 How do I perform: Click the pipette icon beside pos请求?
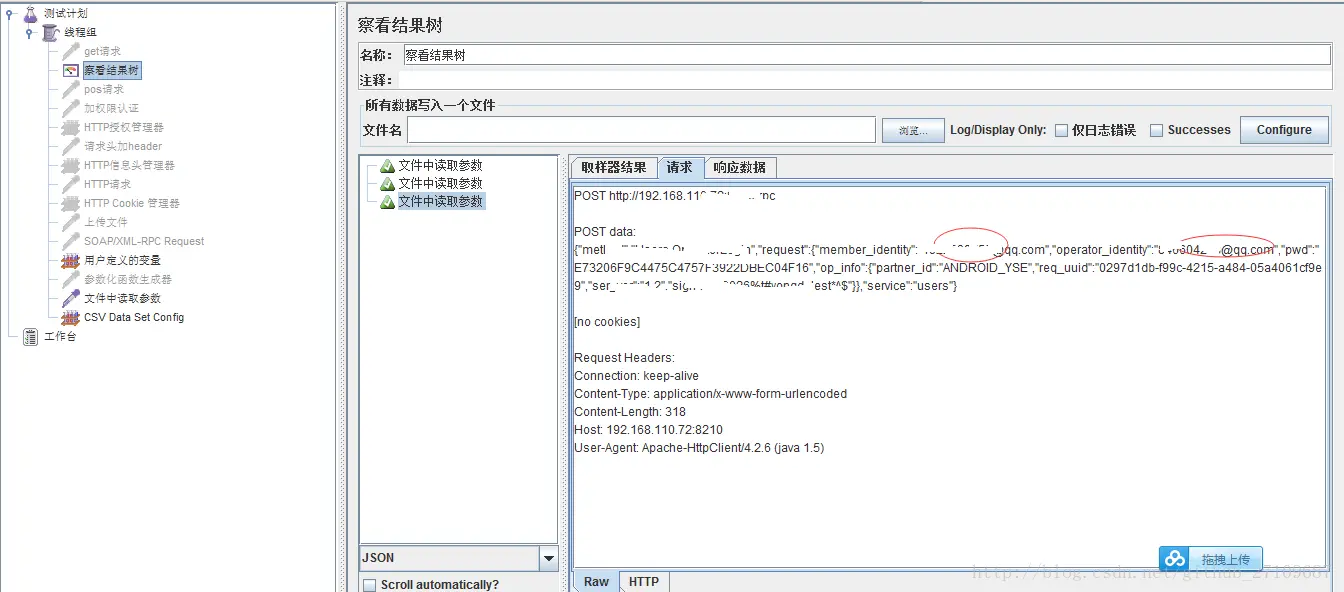pos(71,90)
